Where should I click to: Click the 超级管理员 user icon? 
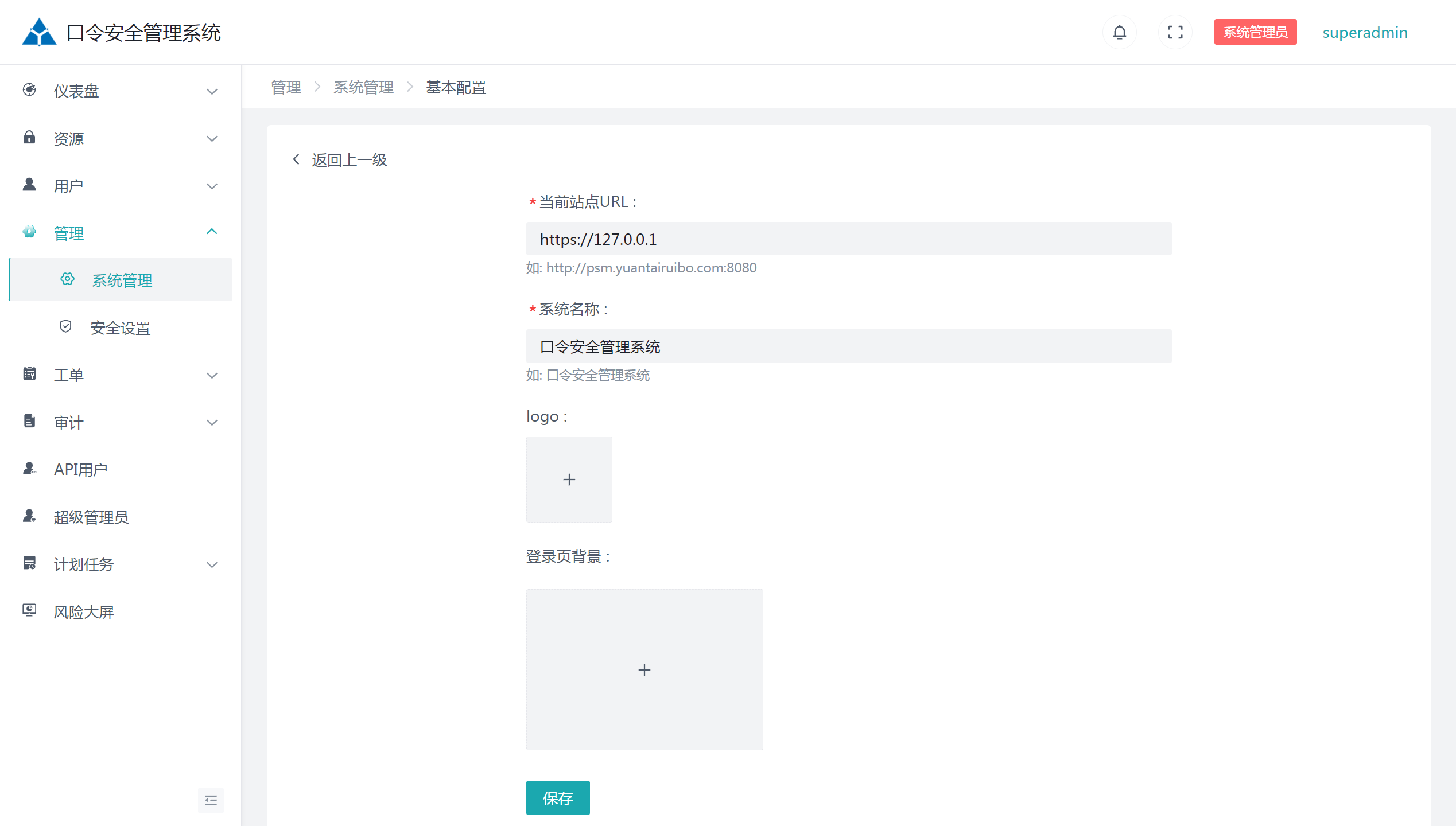29,516
